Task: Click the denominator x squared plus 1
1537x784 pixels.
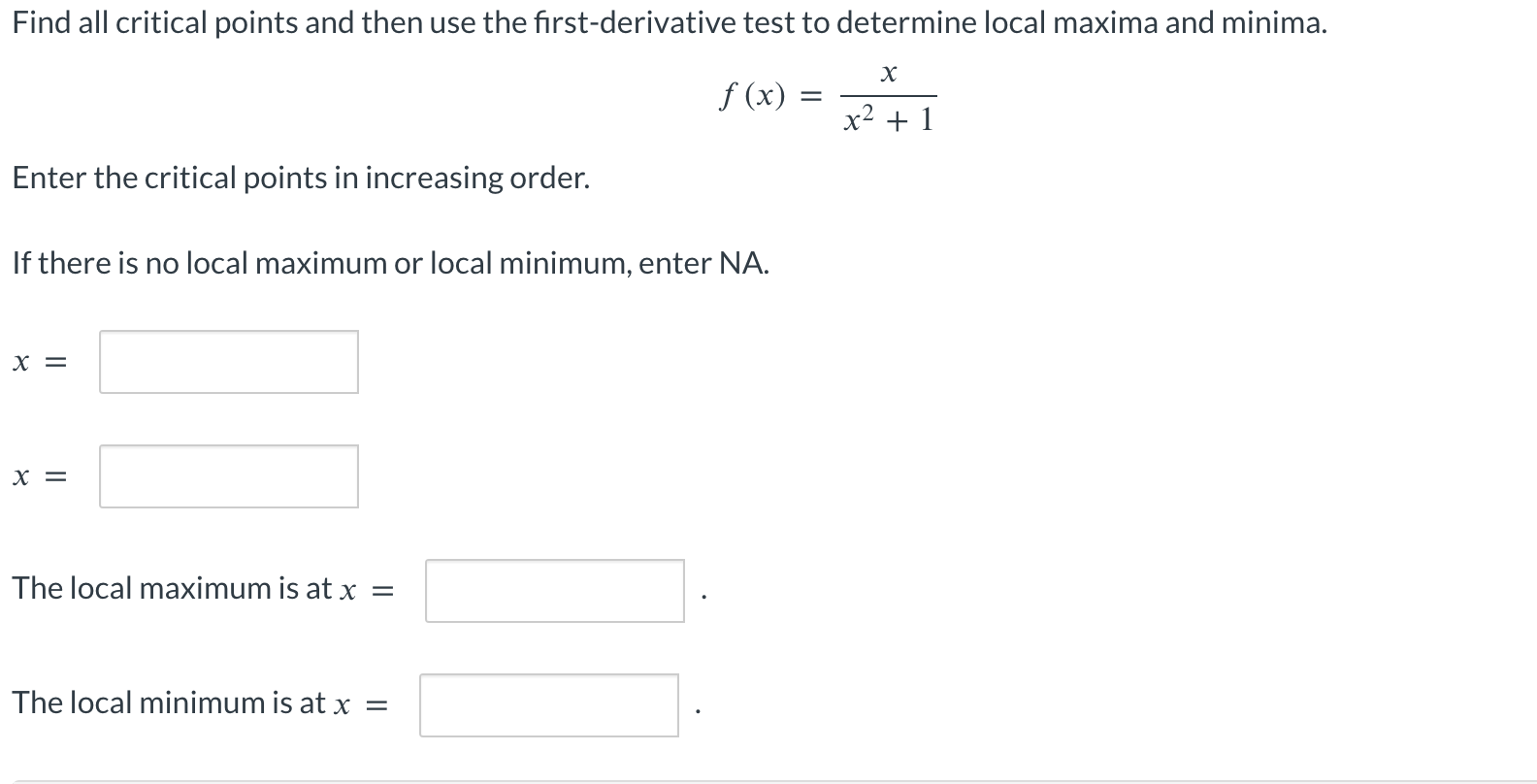Action: point(889,118)
